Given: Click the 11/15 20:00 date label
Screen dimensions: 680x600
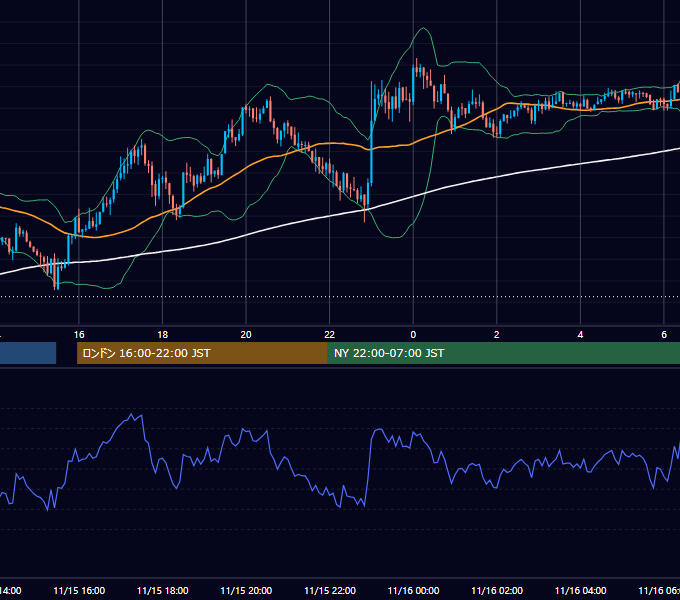Looking at the screenshot, I should (246, 591).
